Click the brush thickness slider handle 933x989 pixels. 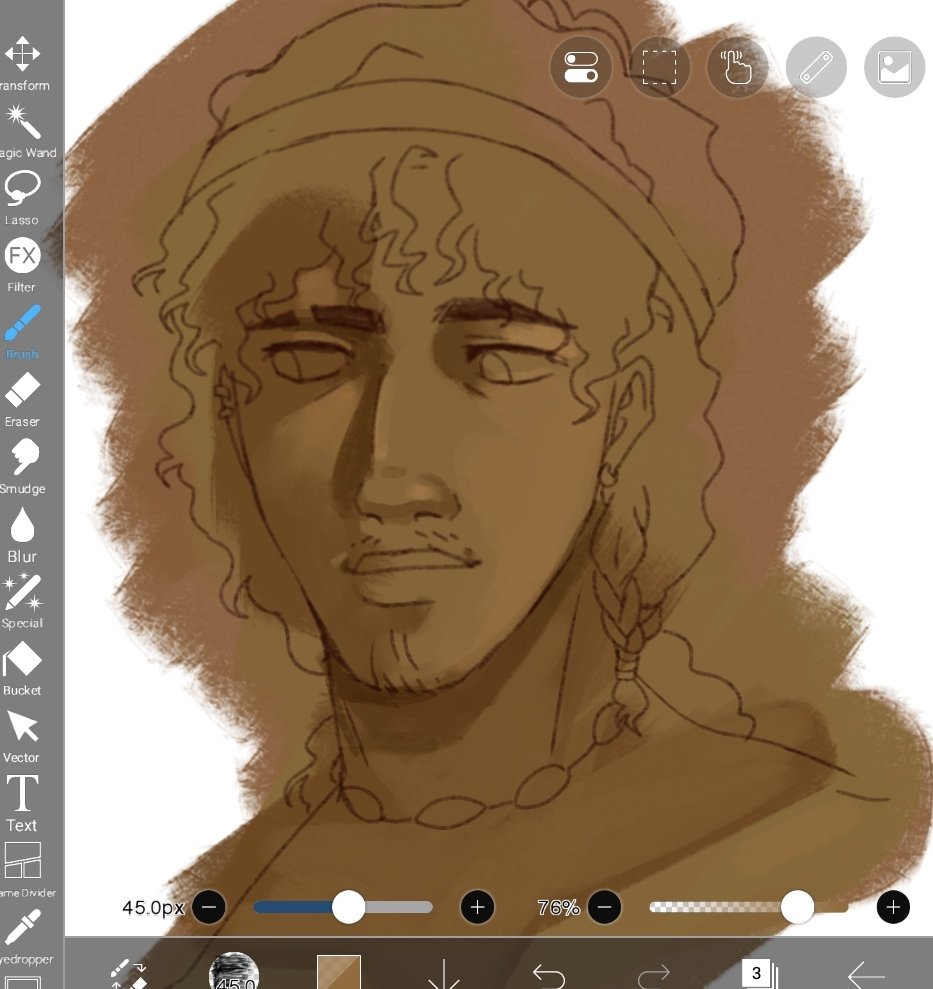348,907
